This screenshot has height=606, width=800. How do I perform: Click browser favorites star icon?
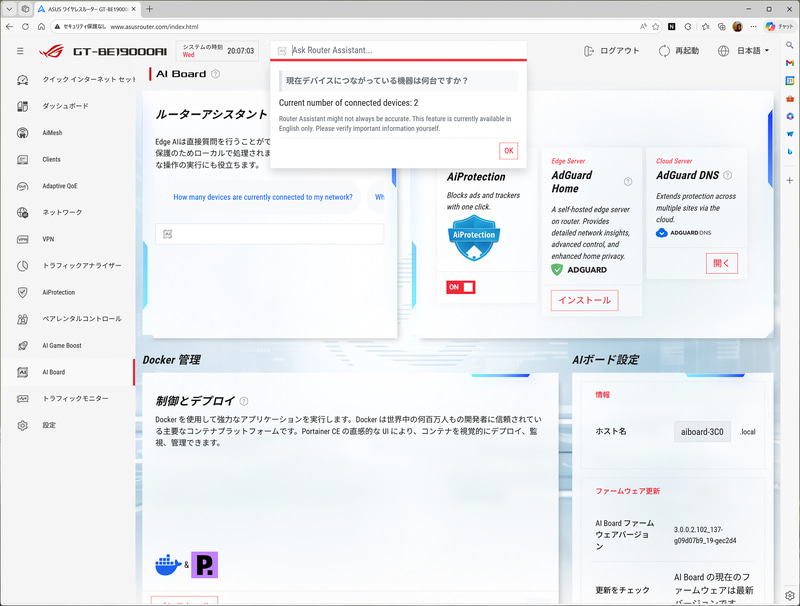tap(656, 27)
